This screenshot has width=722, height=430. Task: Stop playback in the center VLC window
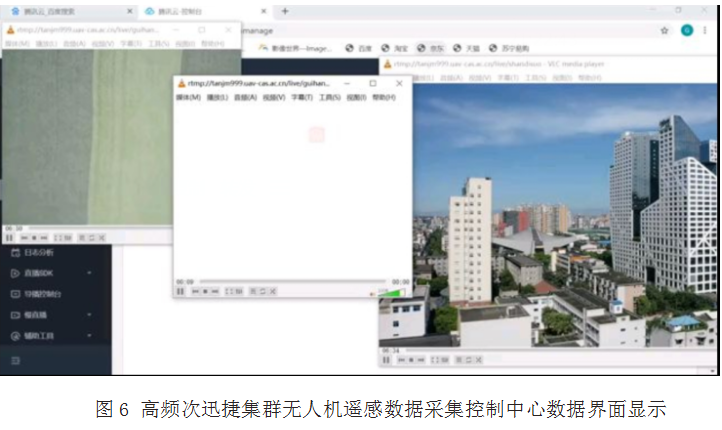[x=205, y=291]
